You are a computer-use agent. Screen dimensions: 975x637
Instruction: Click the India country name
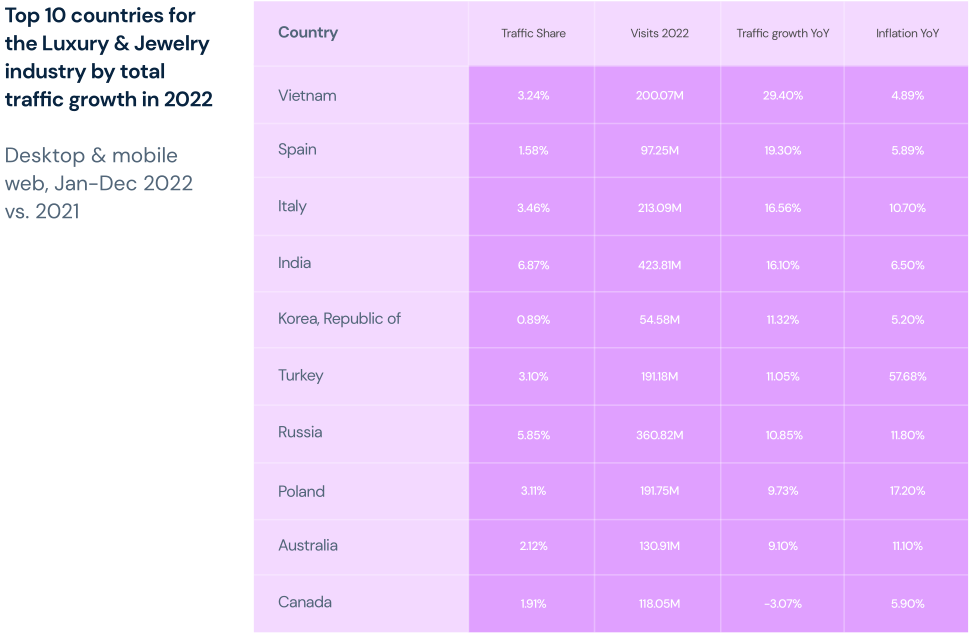pos(294,263)
